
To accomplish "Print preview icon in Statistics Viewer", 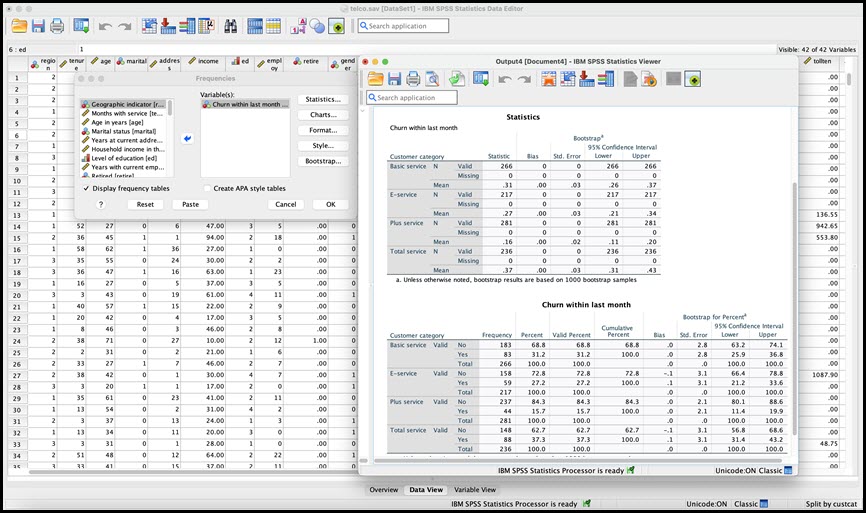I will (x=432, y=79).
